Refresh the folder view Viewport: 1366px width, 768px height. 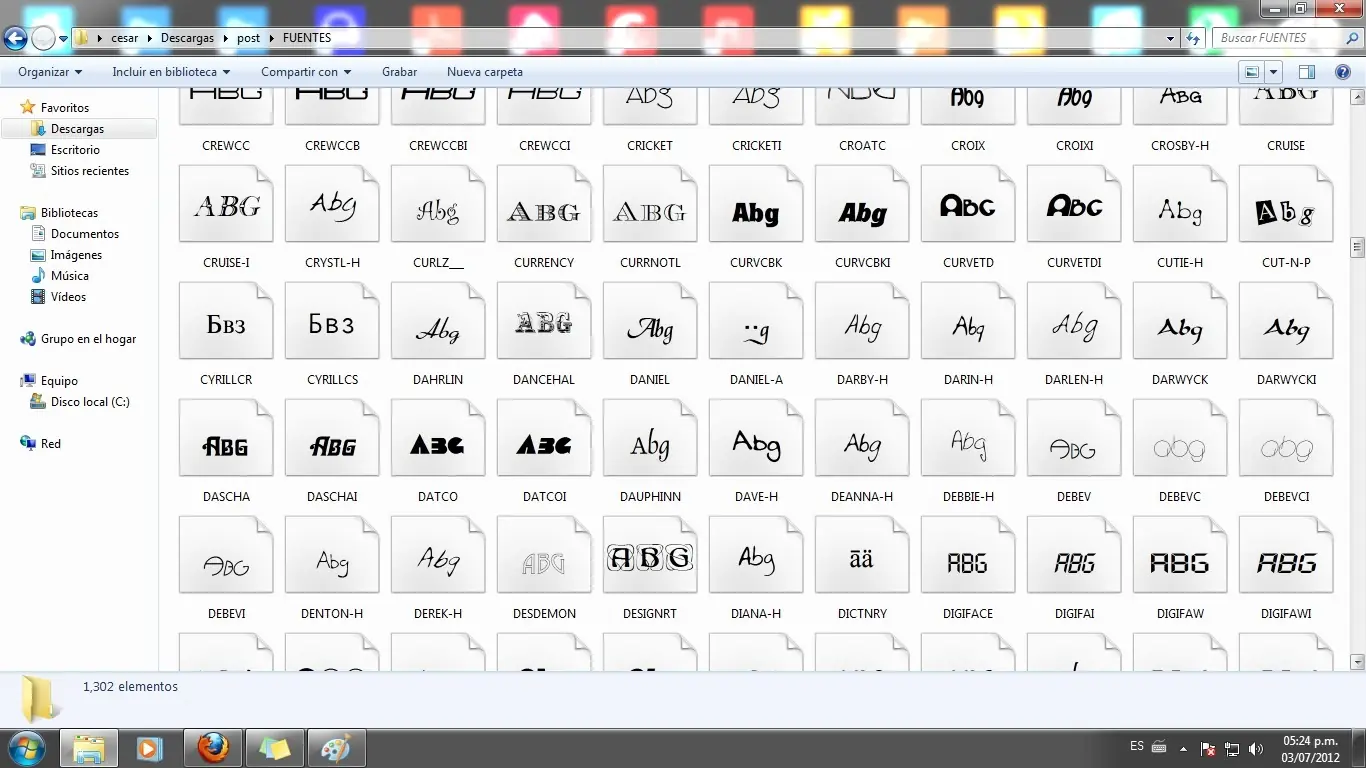(1192, 38)
